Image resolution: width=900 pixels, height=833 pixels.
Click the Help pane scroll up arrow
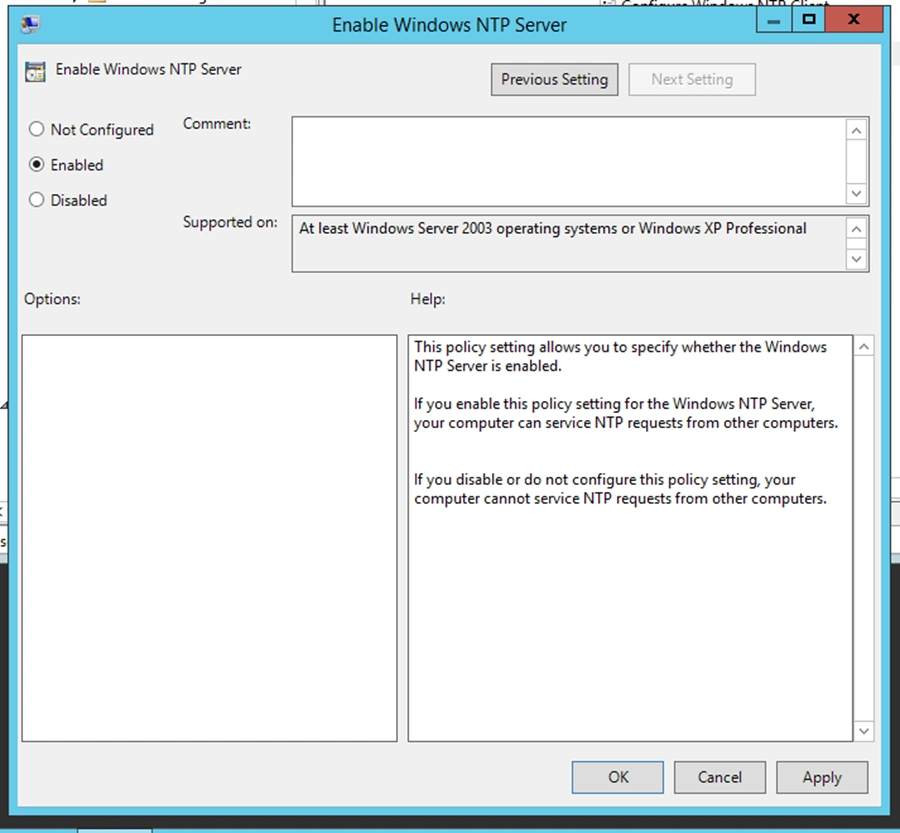pyautogui.click(x=864, y=347)
